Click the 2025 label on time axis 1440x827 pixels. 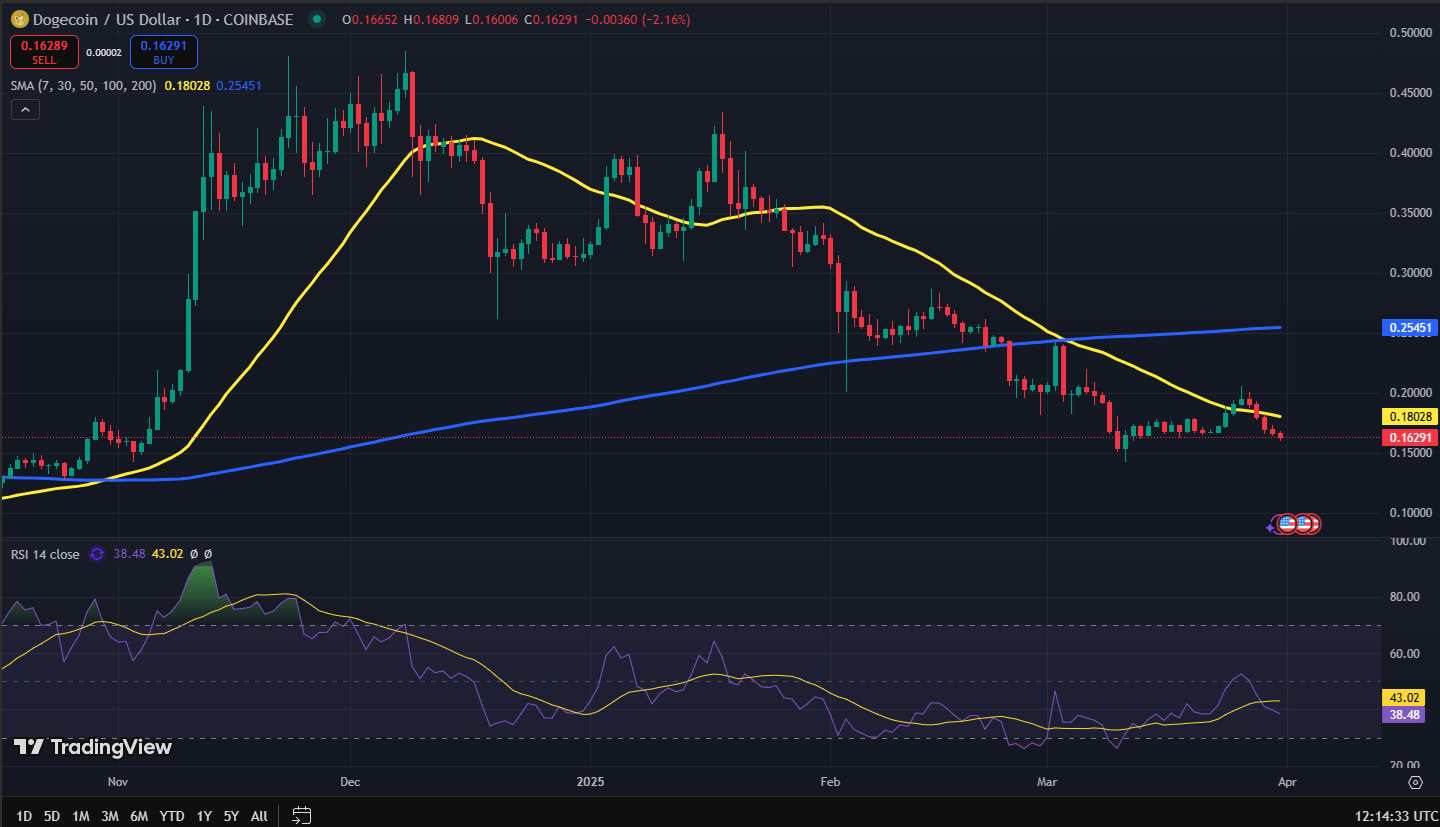[x=588, y=782]
